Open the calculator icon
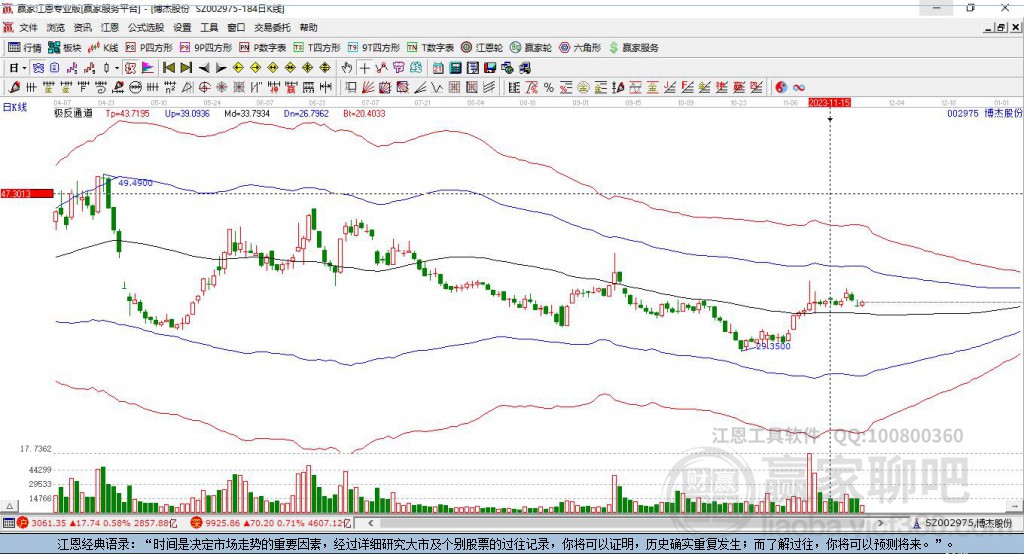Screen dimensions: 1024x554 (x=455, y=68)
